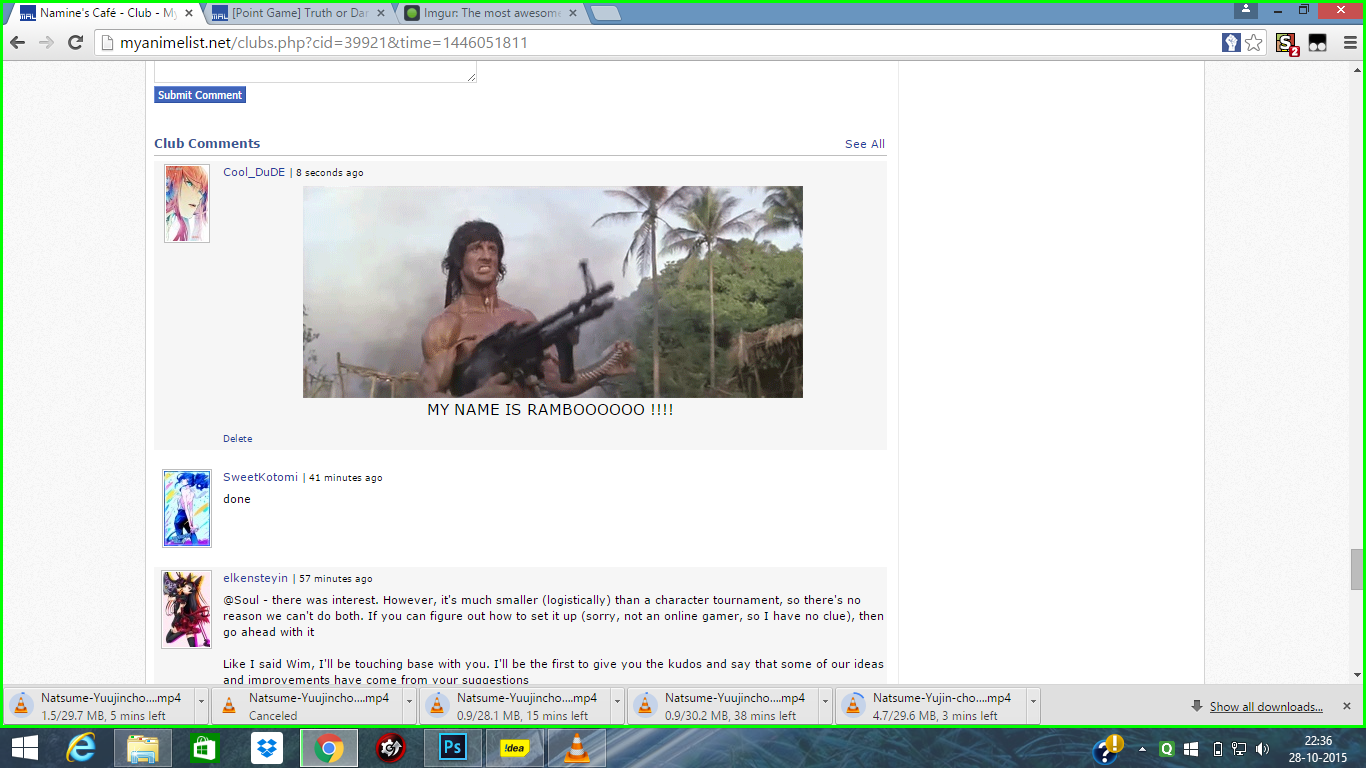Open the Chrome hamburger menu
Image resolution: width=1366 pixels, height=768 pixels.
[1350, 42]
